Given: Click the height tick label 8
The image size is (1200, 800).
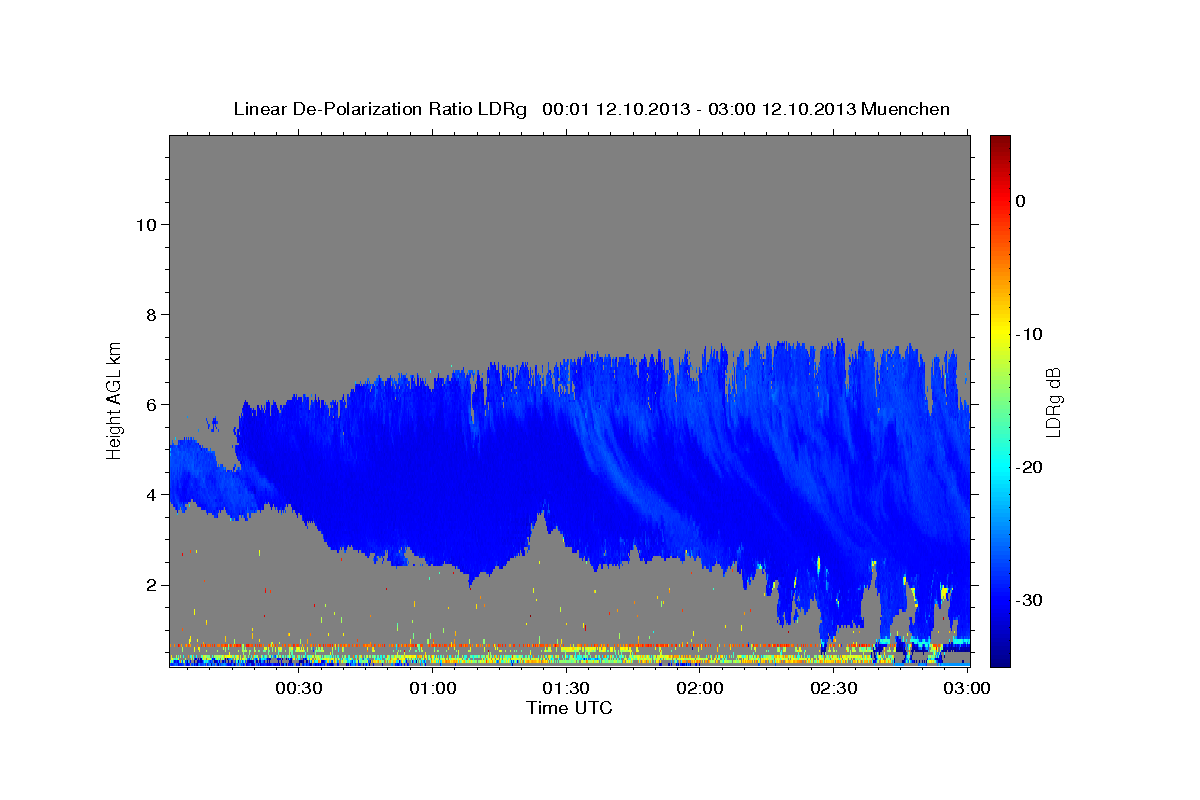Looking at the screenshot, I should [151, 314].
